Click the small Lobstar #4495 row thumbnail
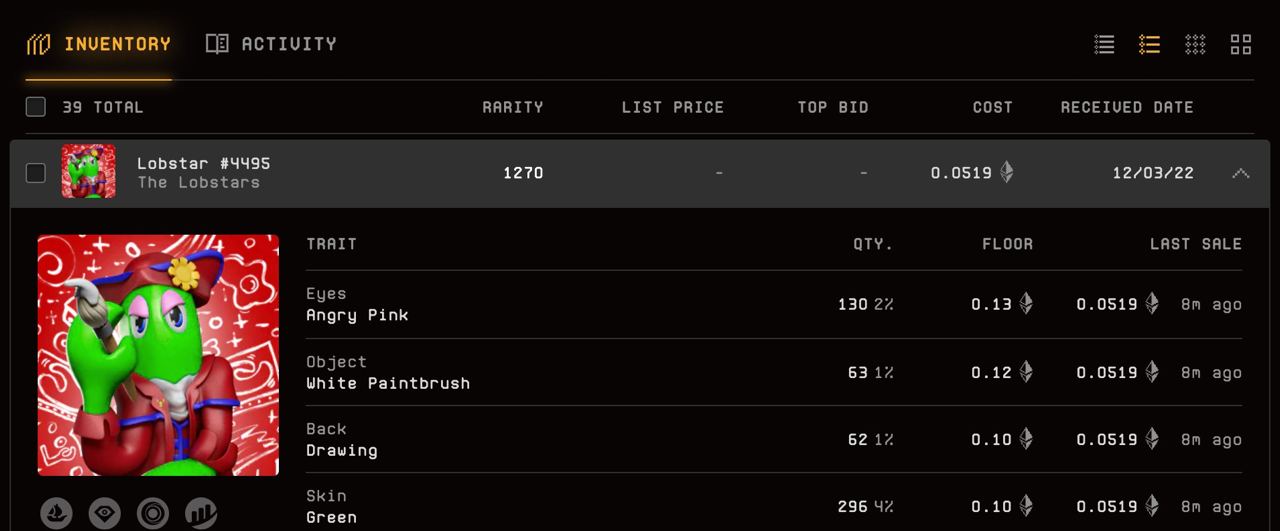Viewport: 1280px width, 531px height. (x=88, y=172)
